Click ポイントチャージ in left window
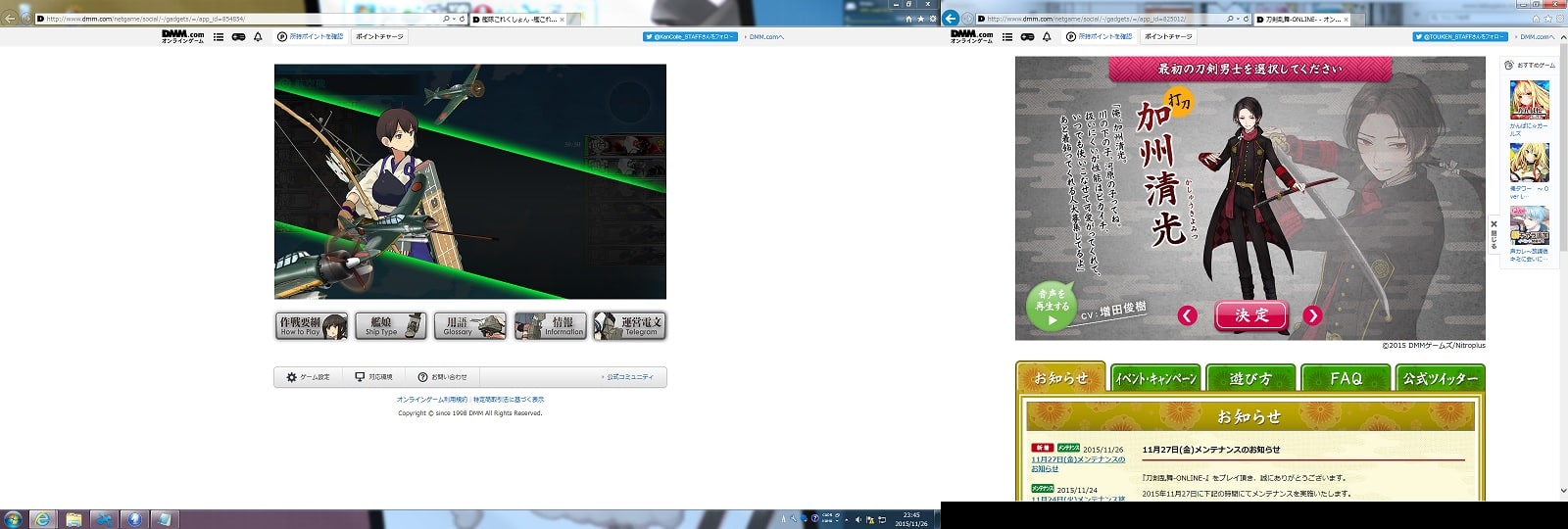Image resolution: width=1568 pixels, height=529 pixels. coord(379,37)
